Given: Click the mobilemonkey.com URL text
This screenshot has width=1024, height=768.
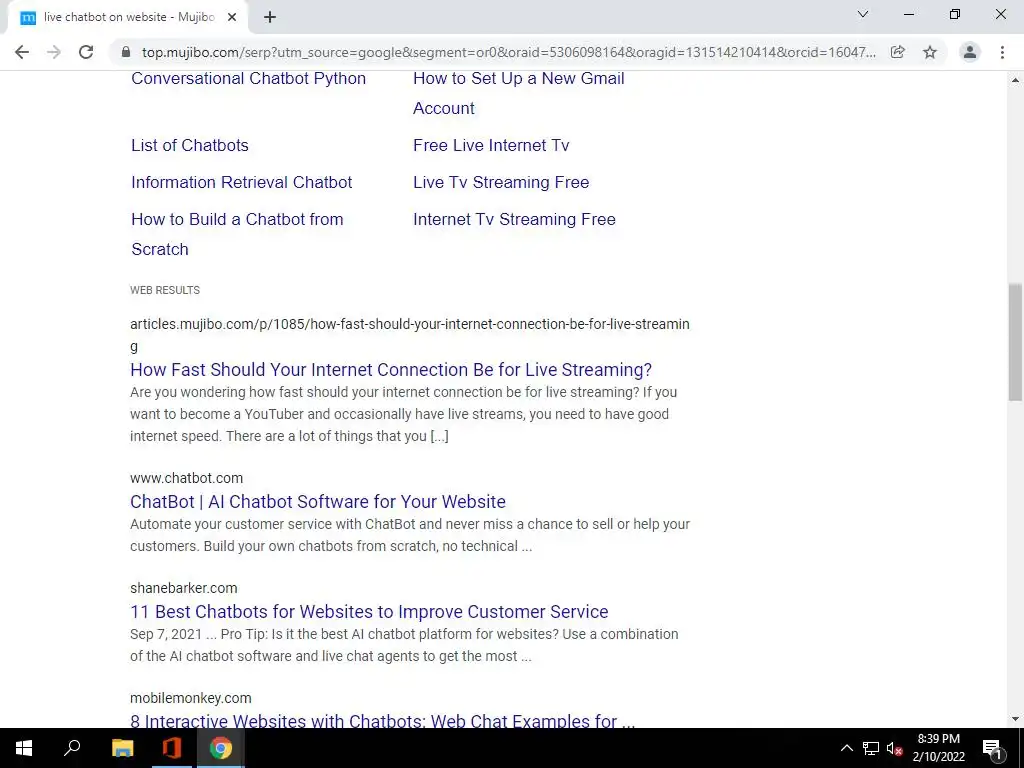Looking at the screenshot, I should pos(191,698).
